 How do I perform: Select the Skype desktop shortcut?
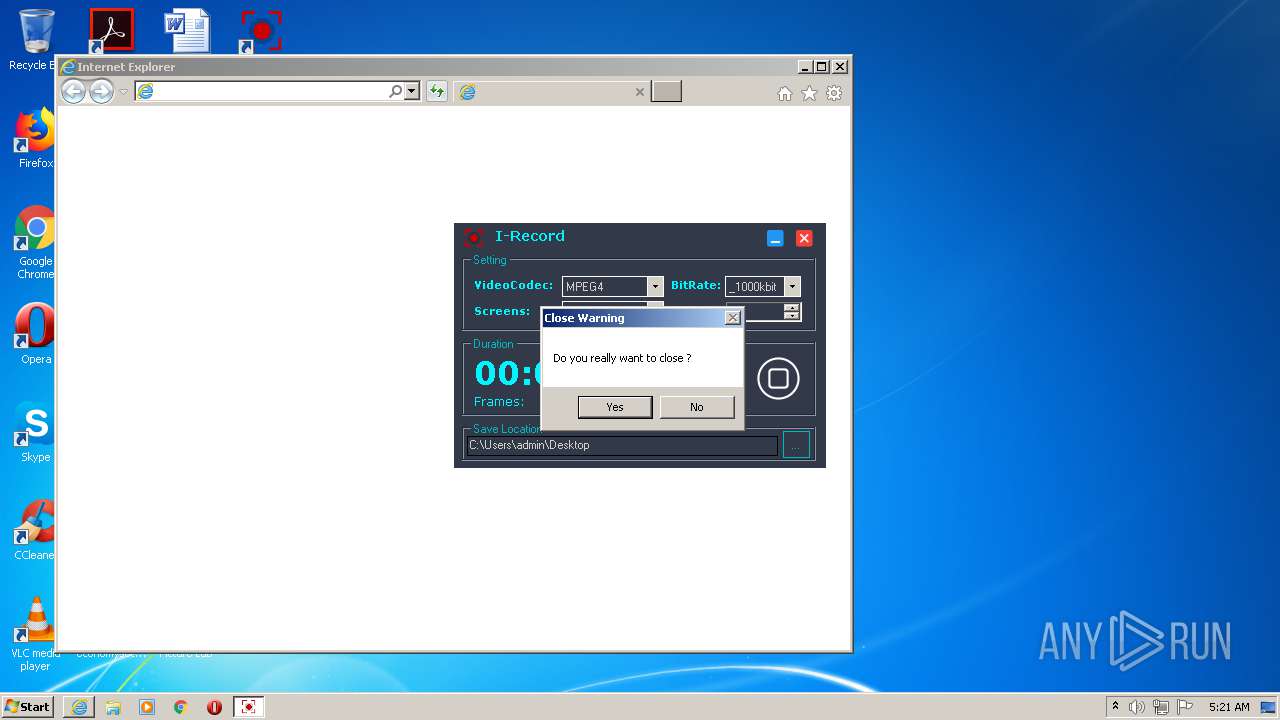(x=34, y=432)
